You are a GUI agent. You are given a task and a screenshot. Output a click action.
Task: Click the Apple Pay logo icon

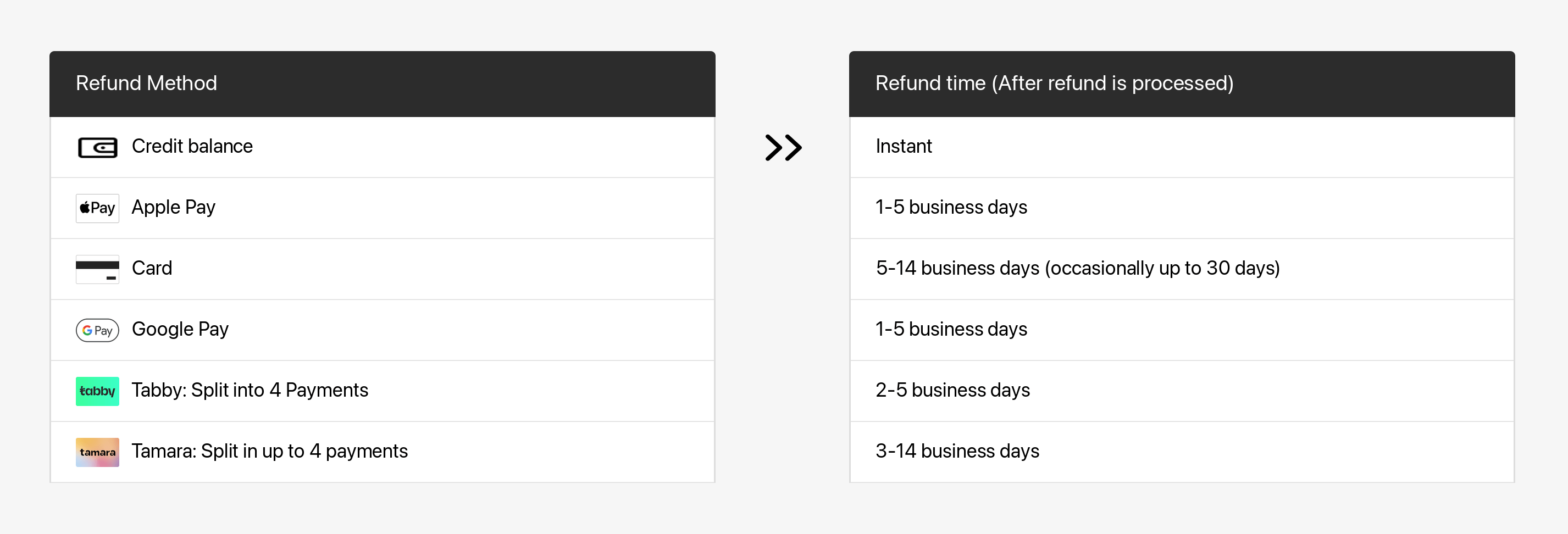point(97,208)
